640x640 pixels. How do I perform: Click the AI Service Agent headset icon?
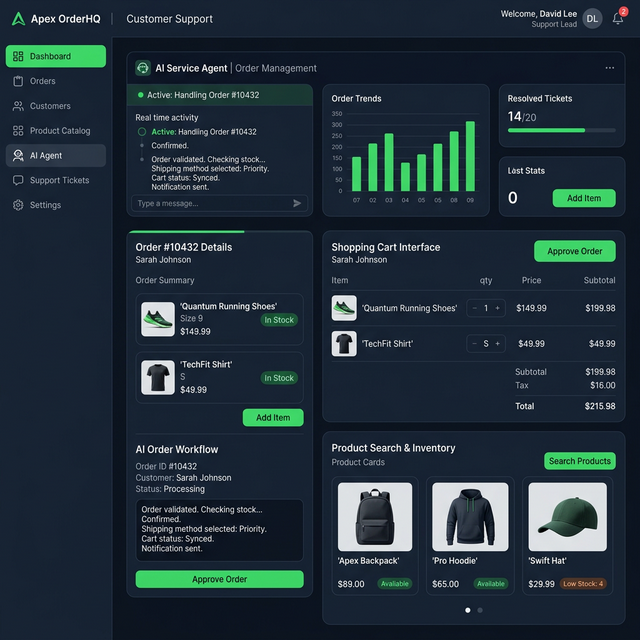143,68
